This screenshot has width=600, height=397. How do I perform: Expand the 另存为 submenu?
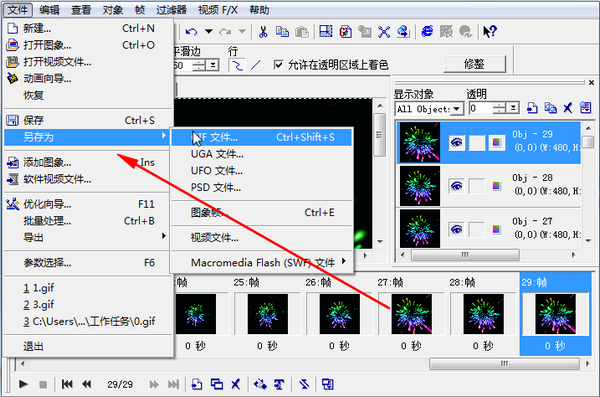pos(86,137)
